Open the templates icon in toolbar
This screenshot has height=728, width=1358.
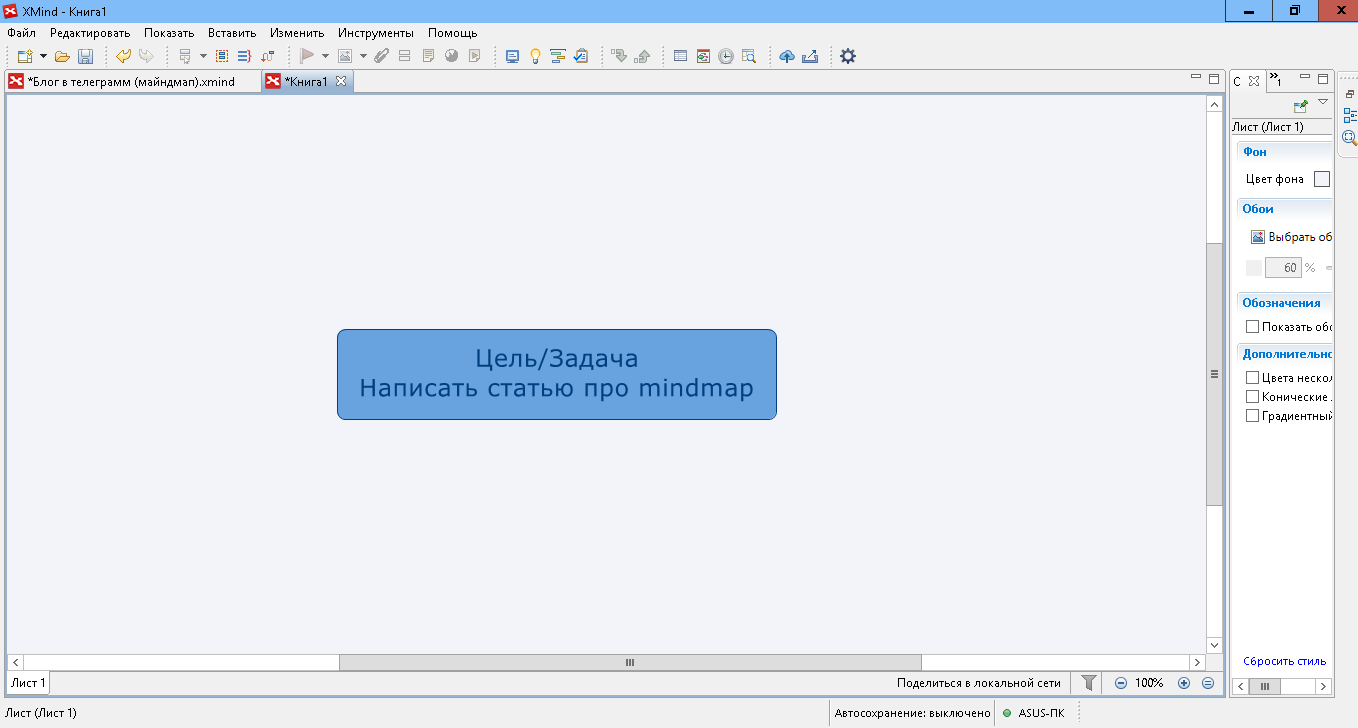pos(680,56)
